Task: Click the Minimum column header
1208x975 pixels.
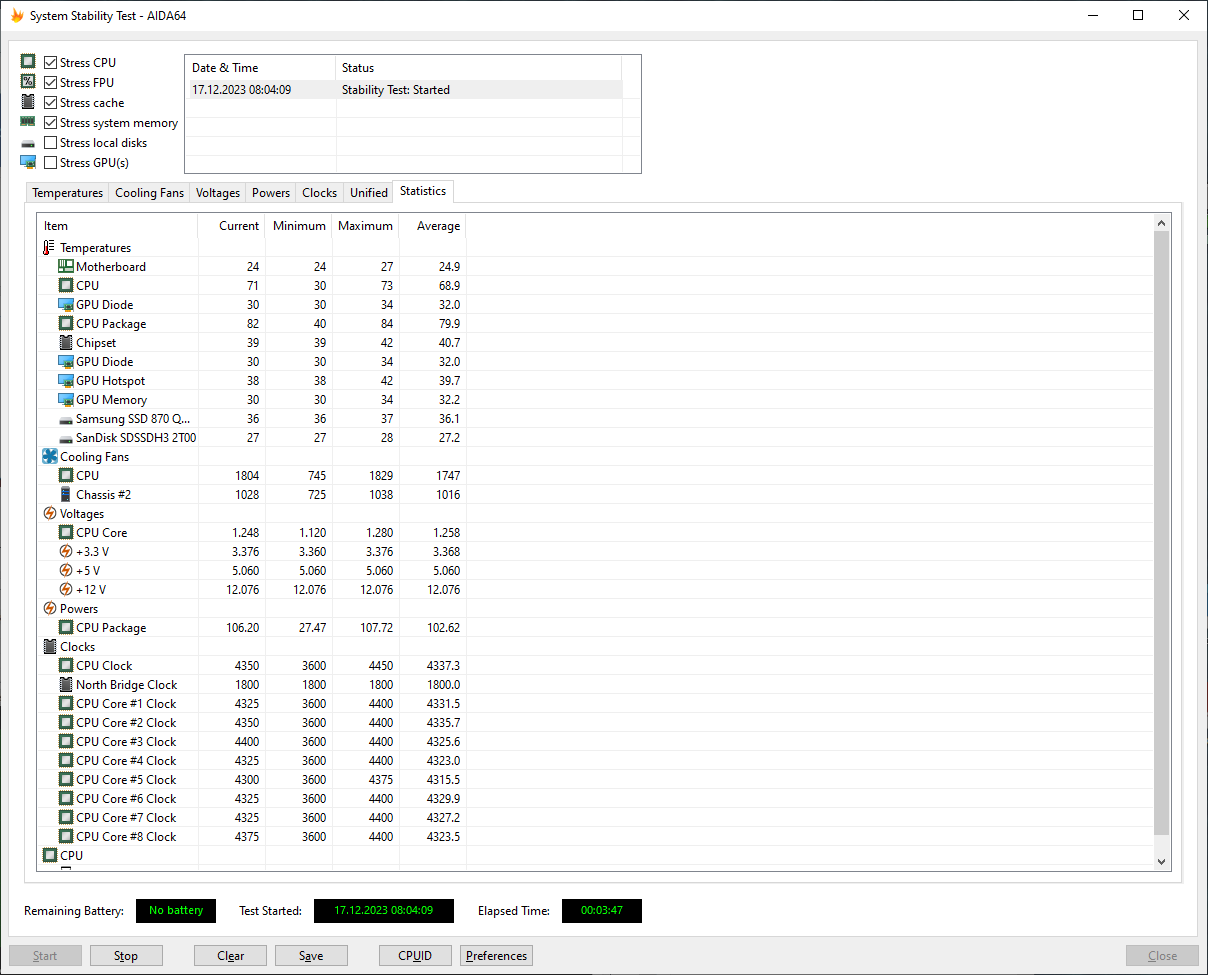Action: [x=299, y=226]
